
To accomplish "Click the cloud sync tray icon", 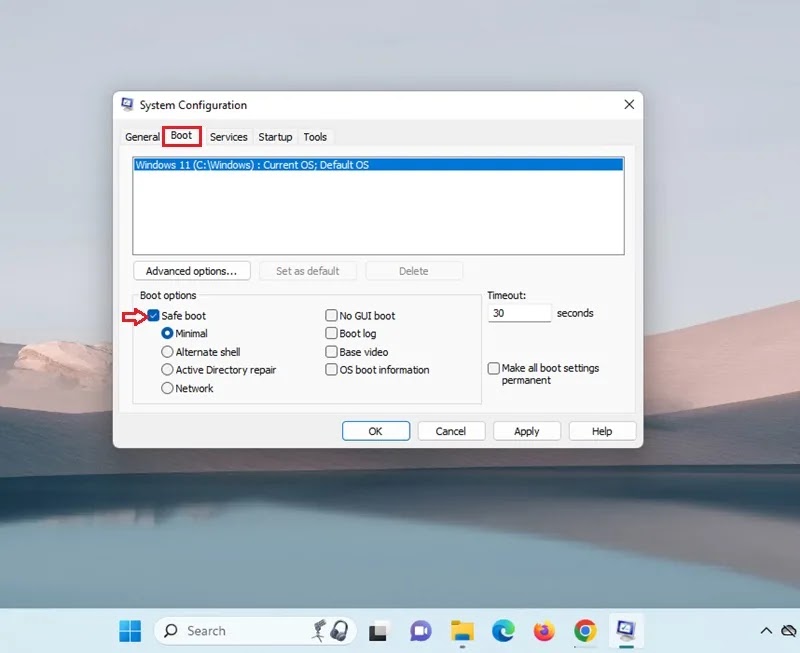I will [x=789, y=631].
